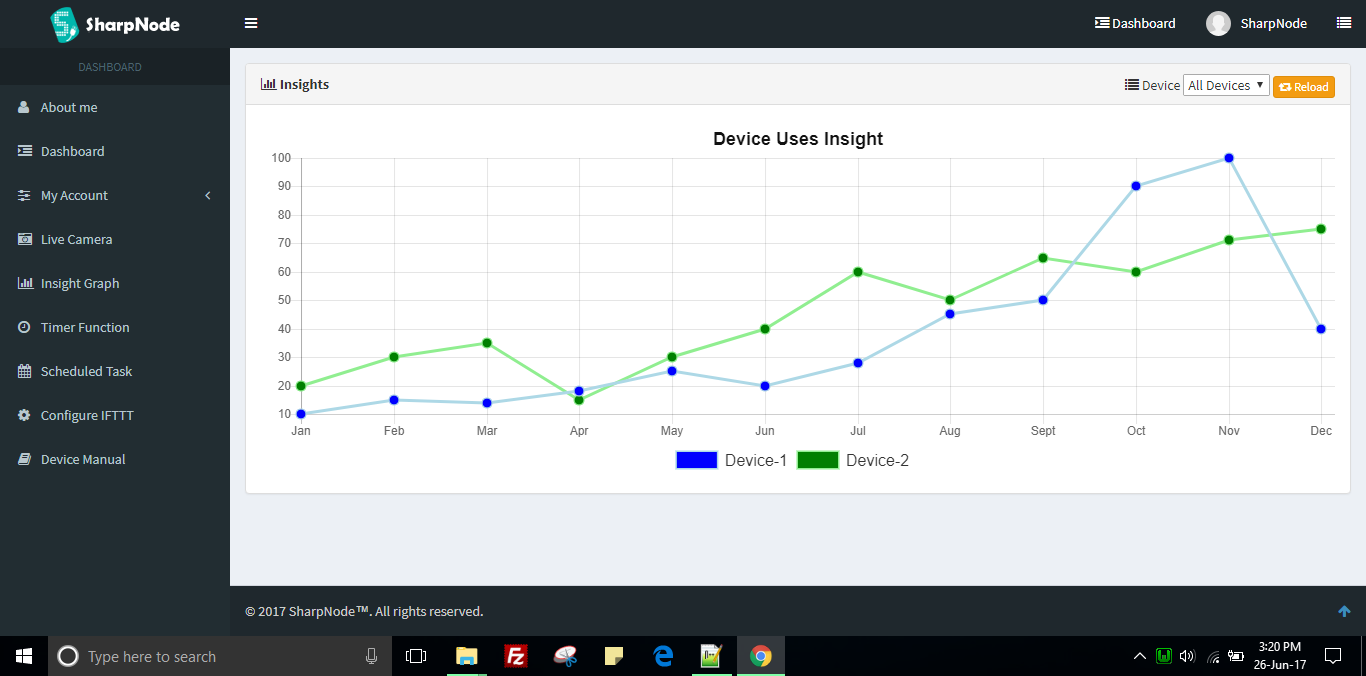Screen dimensions: 1366x676
Task: Open Device Manual in sidebar
Action: pyautogui.click(x=83, y=459)
